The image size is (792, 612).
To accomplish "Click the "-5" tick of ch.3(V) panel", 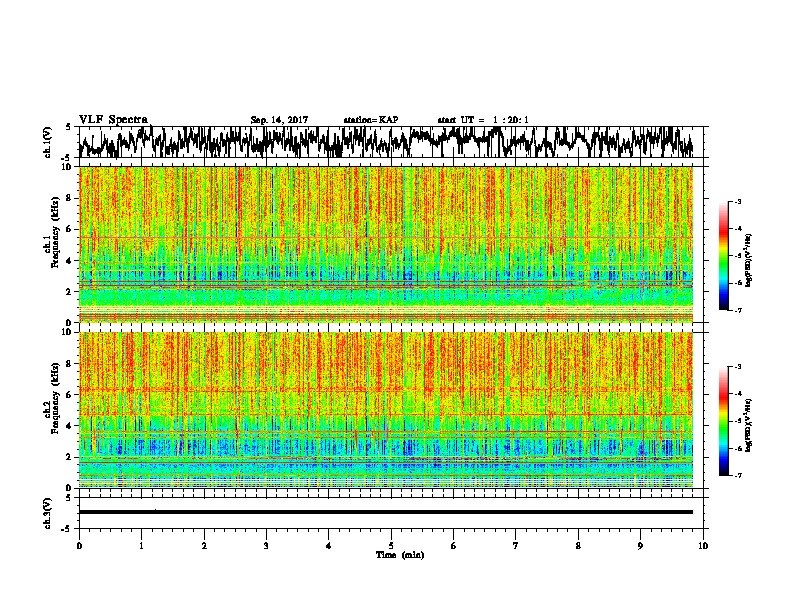I will click(x=68, y=529).
